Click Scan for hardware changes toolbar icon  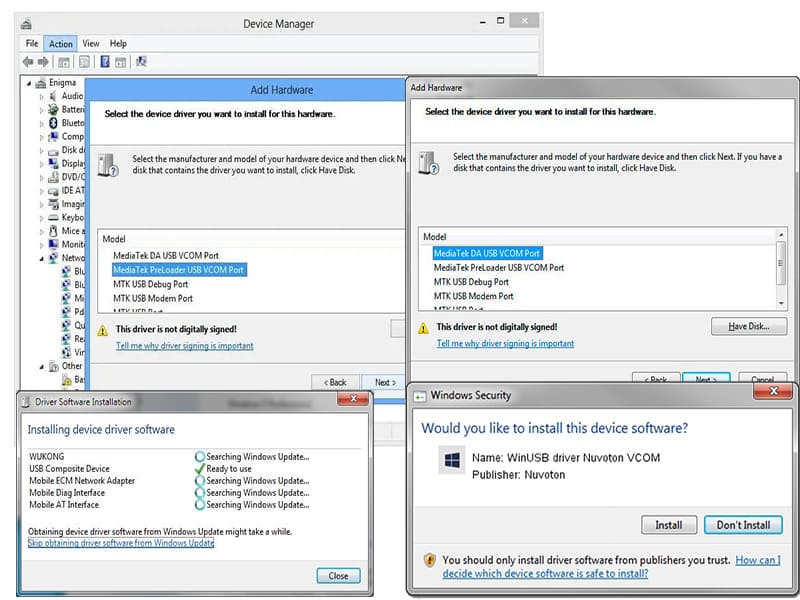(141, 62)
